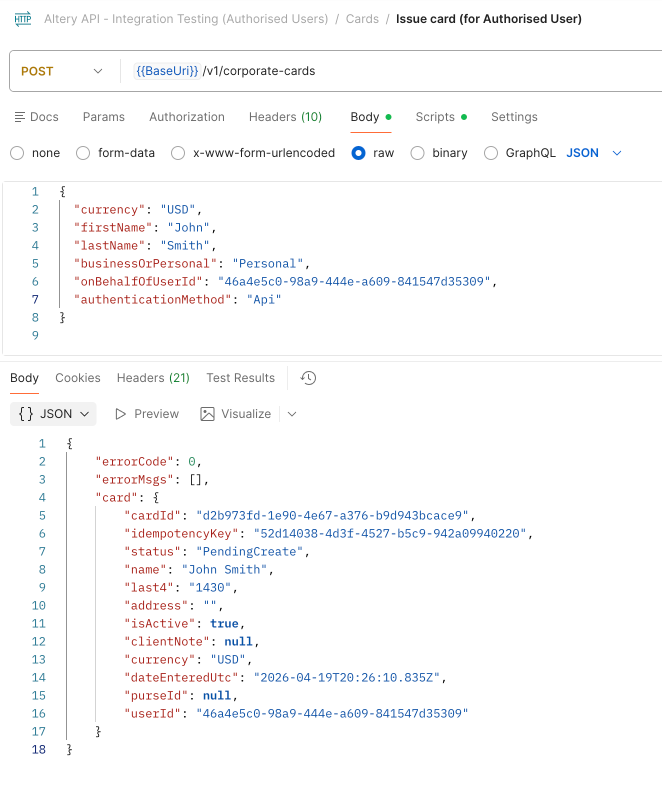Click the address empty string response line
Image resolution: width=662 pixels, height=786 pixels.
[173, 606]
